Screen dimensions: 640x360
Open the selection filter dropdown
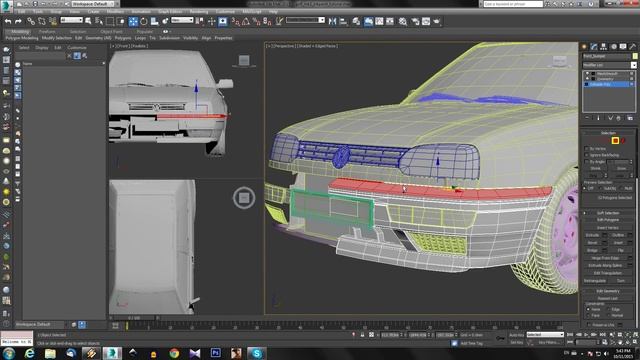point(71,20)
